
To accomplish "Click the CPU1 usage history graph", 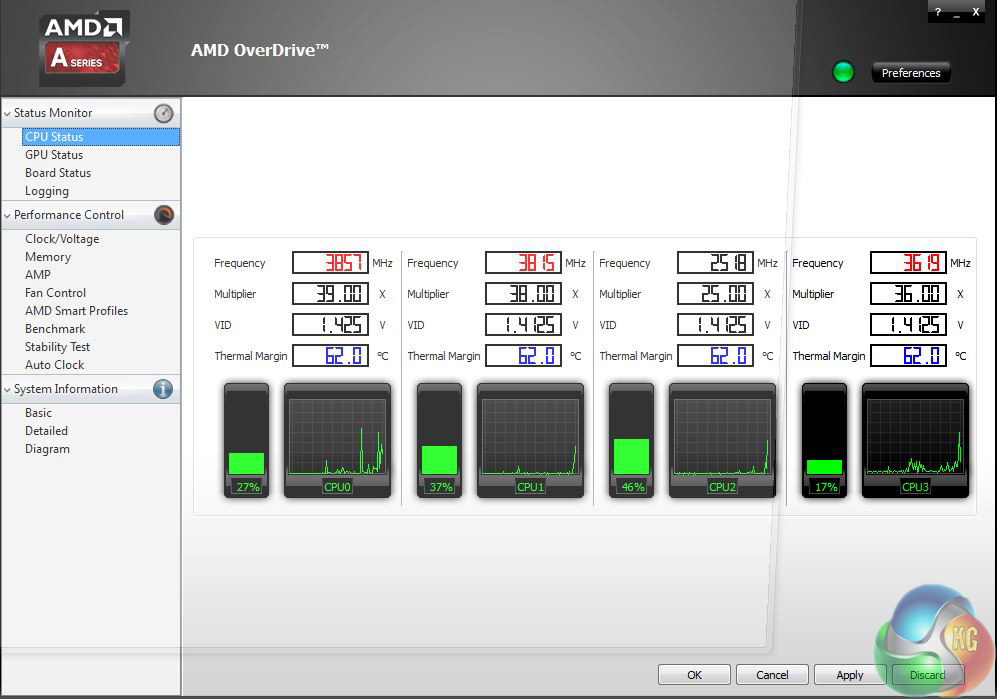I will pyautogui.click(x=530, y=439).
